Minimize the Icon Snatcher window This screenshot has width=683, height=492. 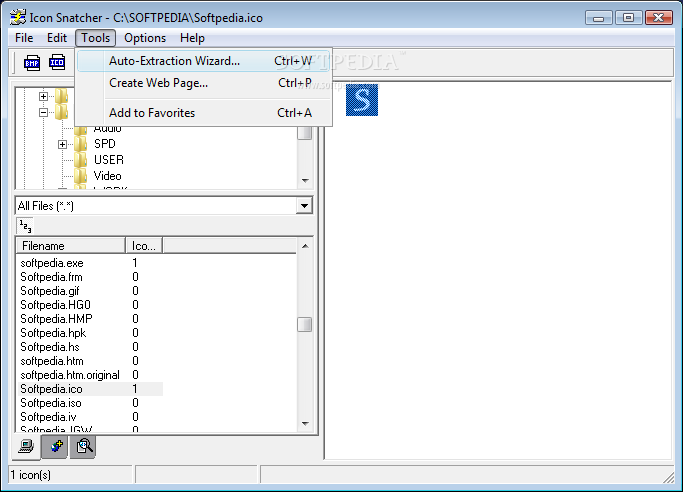click(598, 18)
